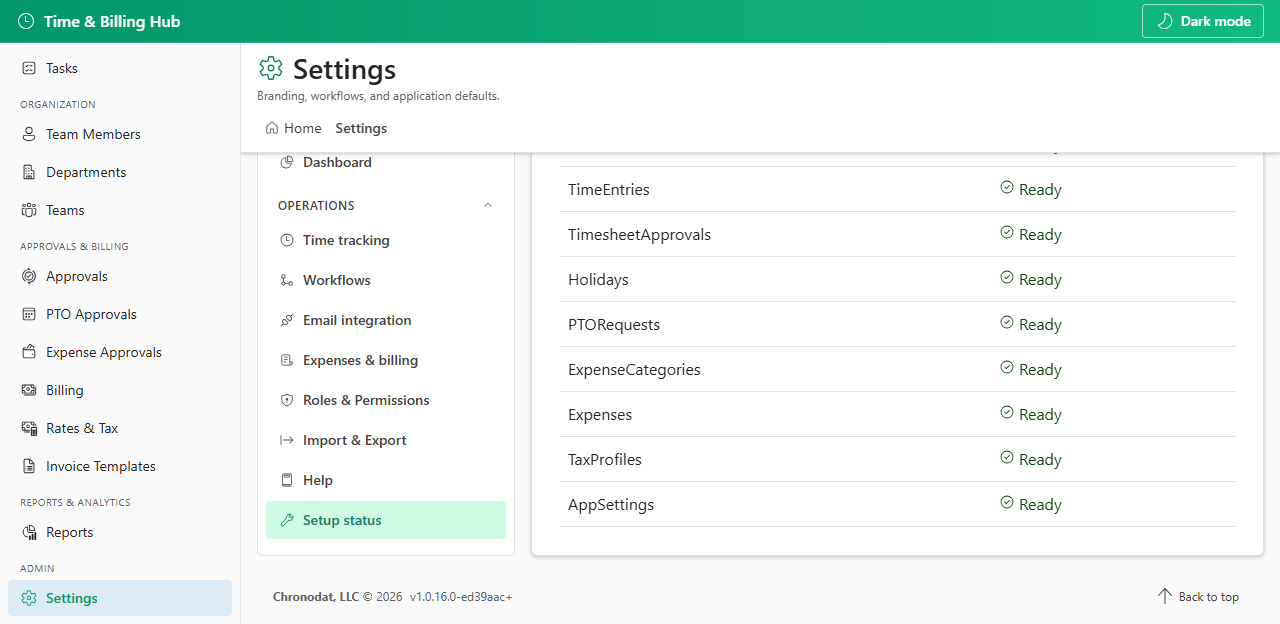The width and height of the screenshot is (1280, 624).
Task: Click the Holidays row label
Action: click(598, 279)
